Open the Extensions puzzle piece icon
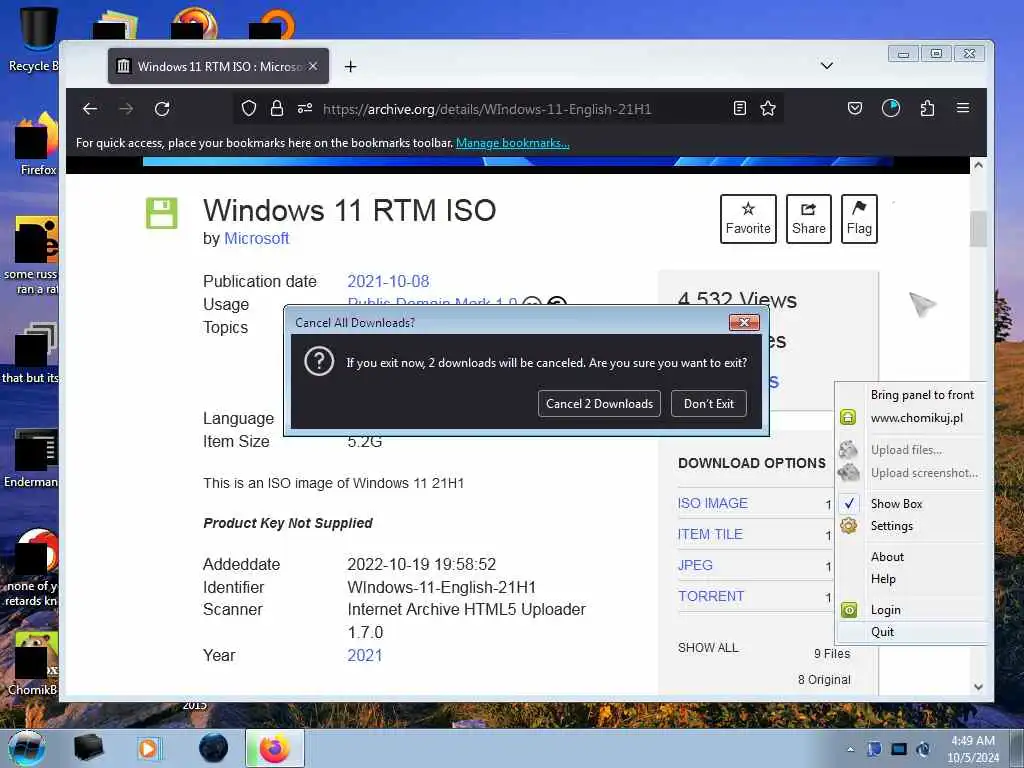Screen dimensions: 1024x768 pos(927,108)
